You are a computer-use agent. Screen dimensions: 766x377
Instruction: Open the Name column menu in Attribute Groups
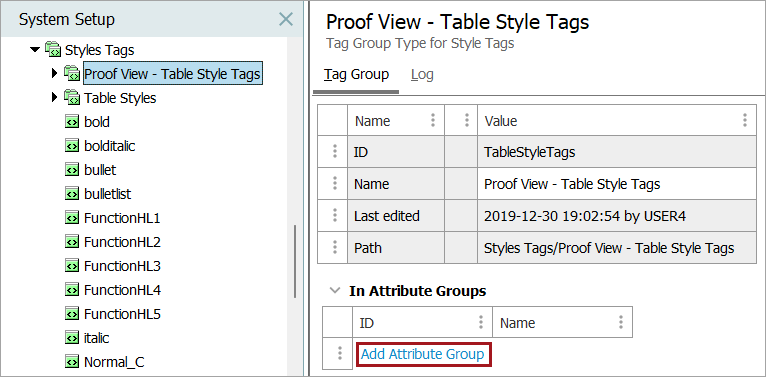pos(621,322)
